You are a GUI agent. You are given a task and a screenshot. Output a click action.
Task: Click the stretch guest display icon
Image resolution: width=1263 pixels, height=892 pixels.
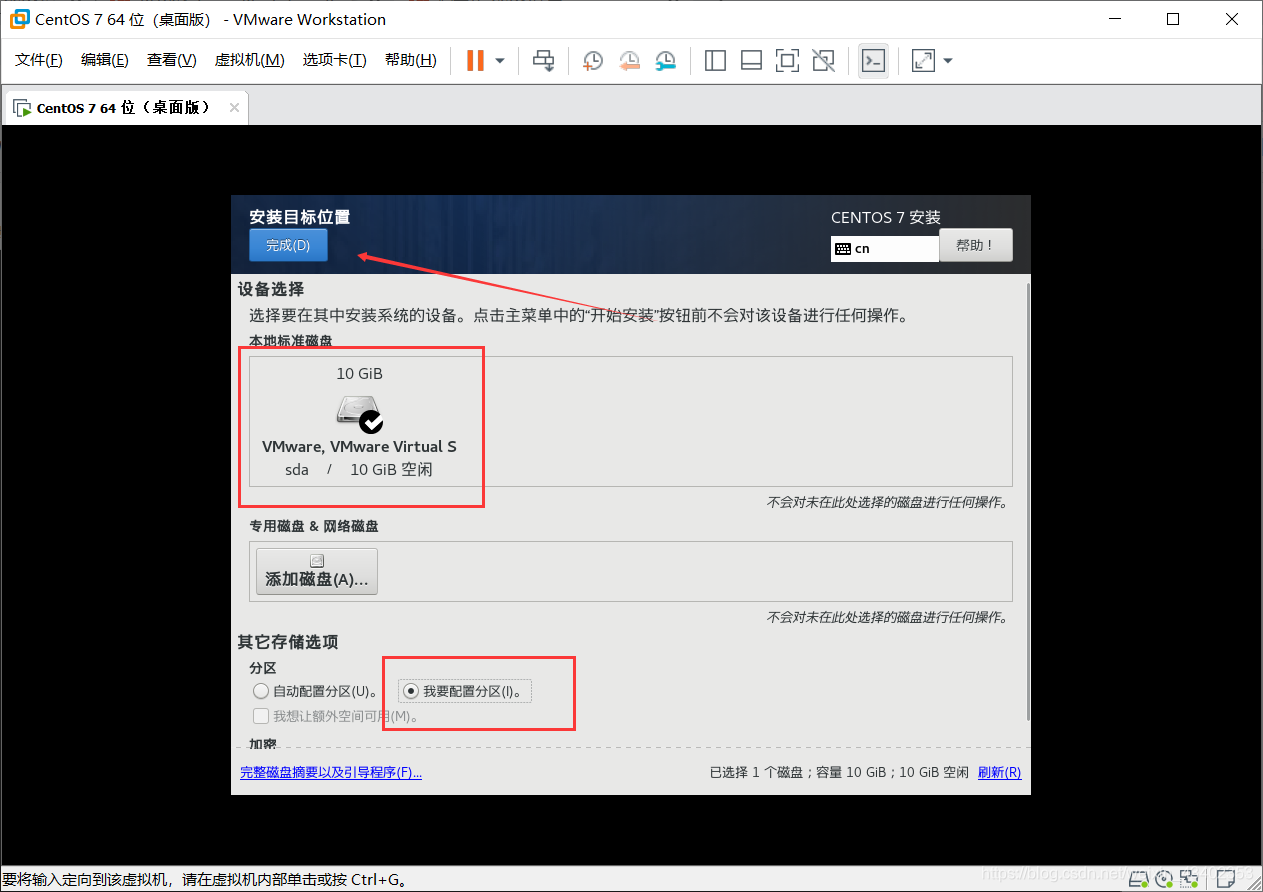pyautogui.click(x=923, y=61)
